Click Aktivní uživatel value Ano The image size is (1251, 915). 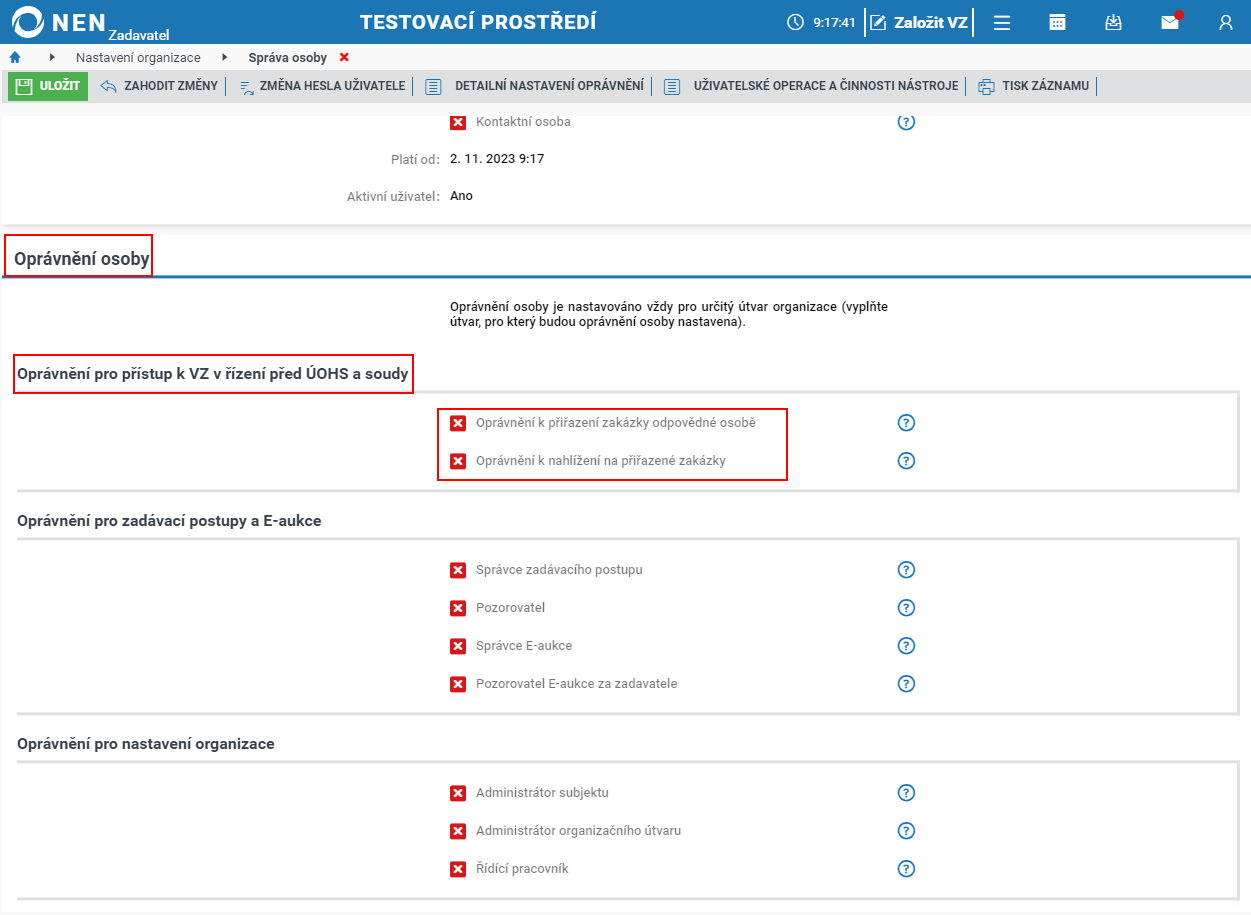tap(461, 196)
